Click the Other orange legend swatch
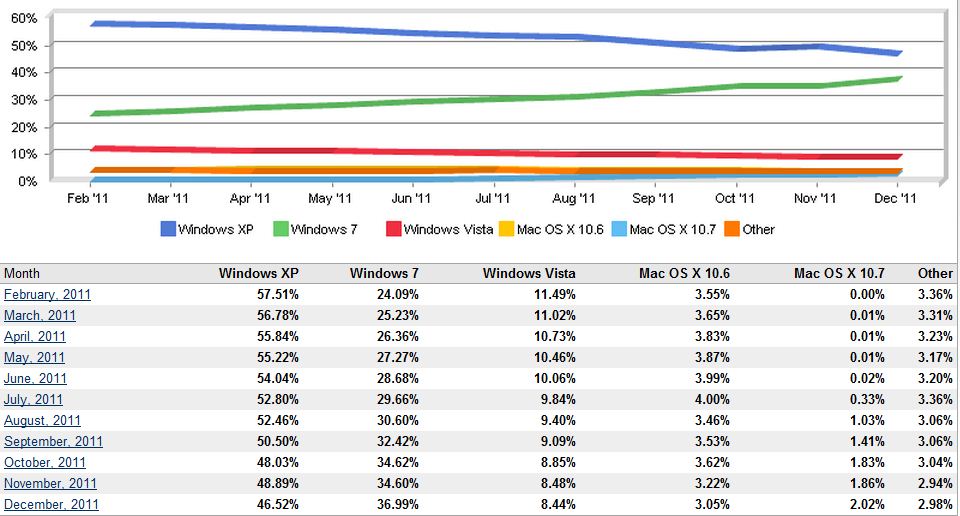The width and height of the screenshot is (960, 516). [x=731, y=229]
